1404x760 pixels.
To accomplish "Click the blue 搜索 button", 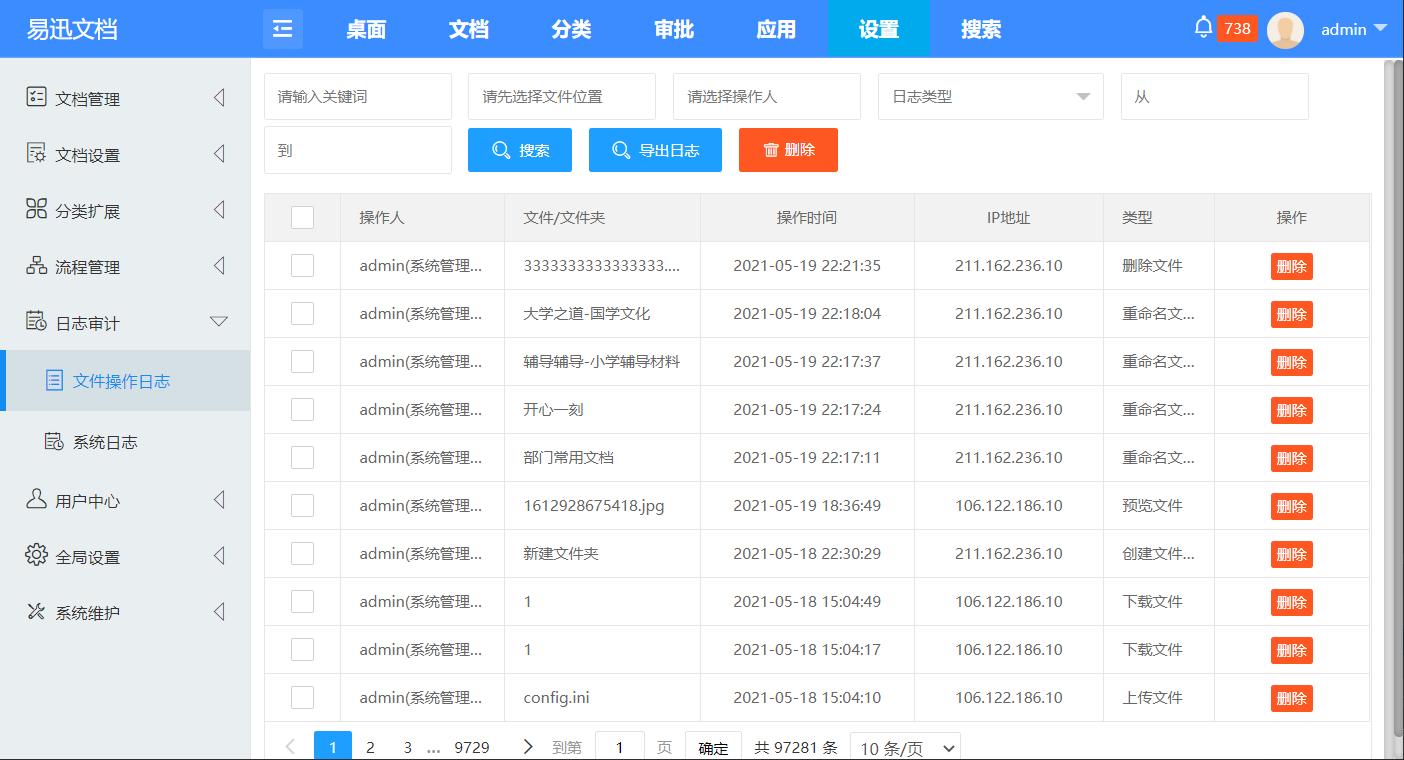I will 520,150.
